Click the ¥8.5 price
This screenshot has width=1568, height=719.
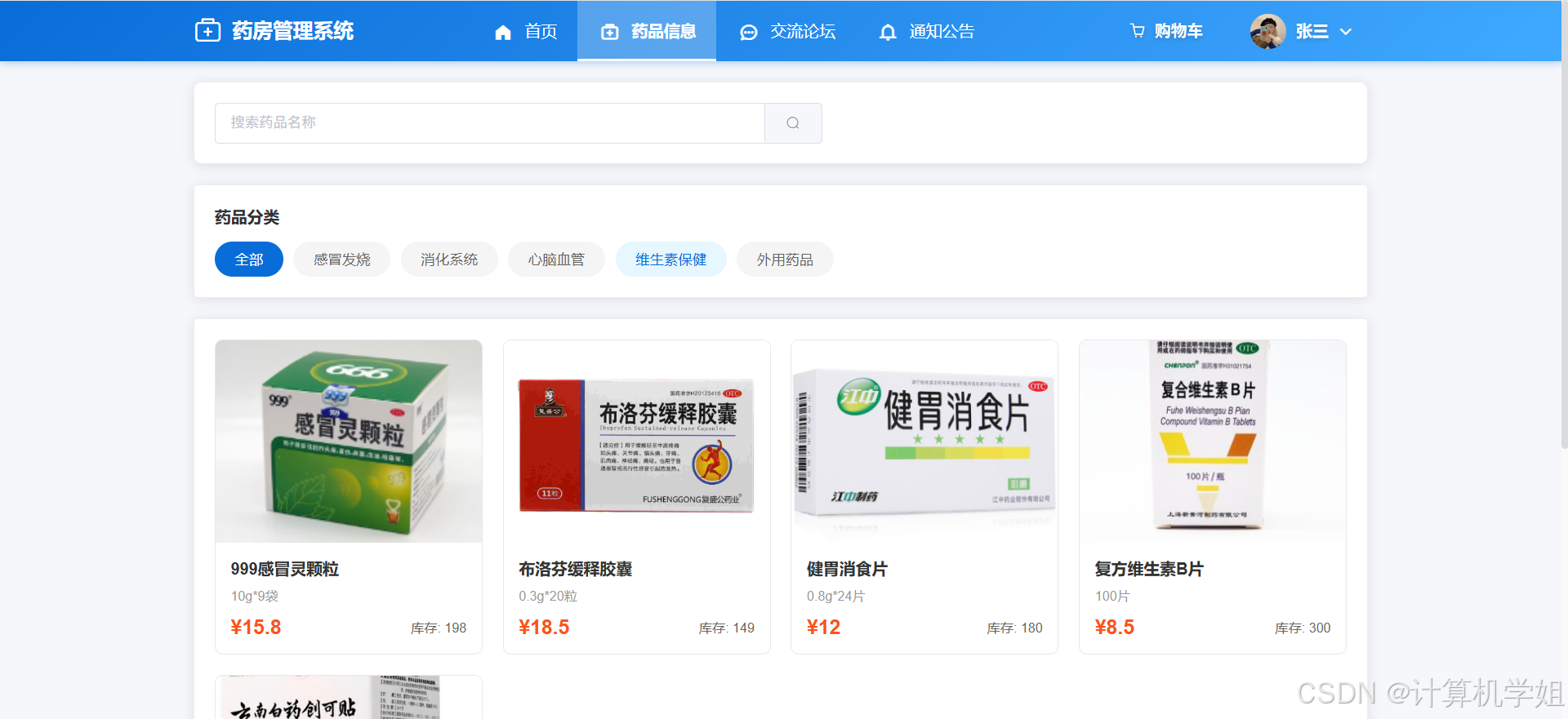pos(1115,627)
